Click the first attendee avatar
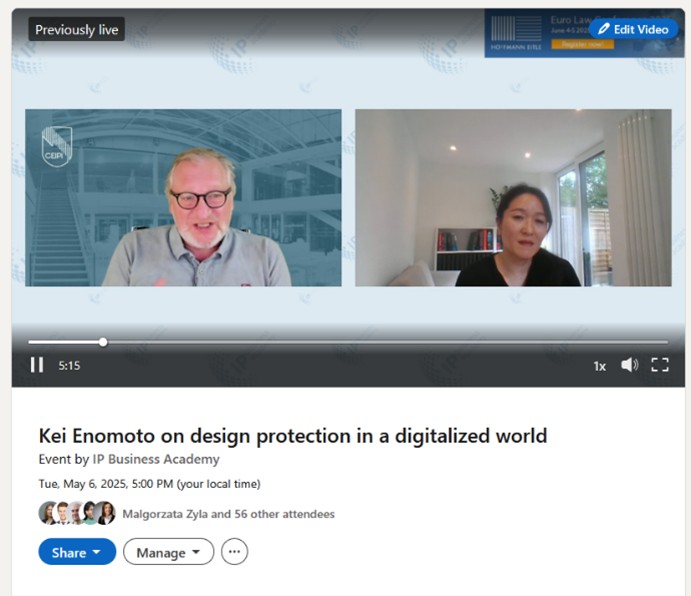 (48, 513)
